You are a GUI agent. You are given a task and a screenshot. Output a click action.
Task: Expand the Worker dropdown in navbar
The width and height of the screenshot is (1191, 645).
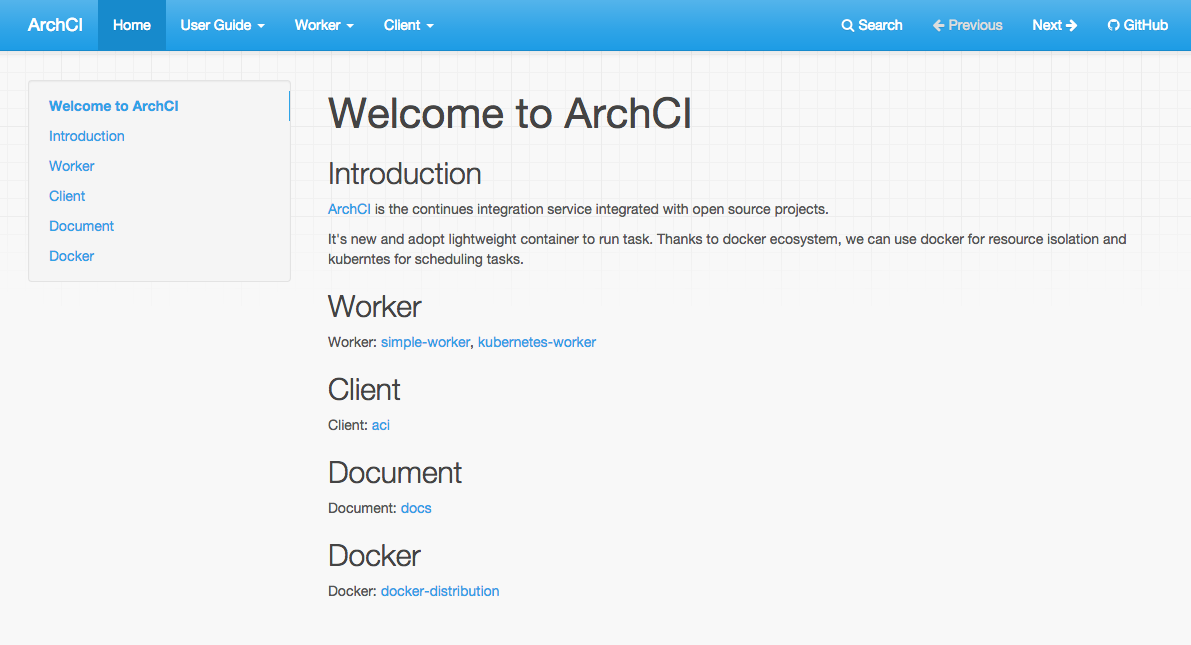pyautogui.click(x=324, y=25)
